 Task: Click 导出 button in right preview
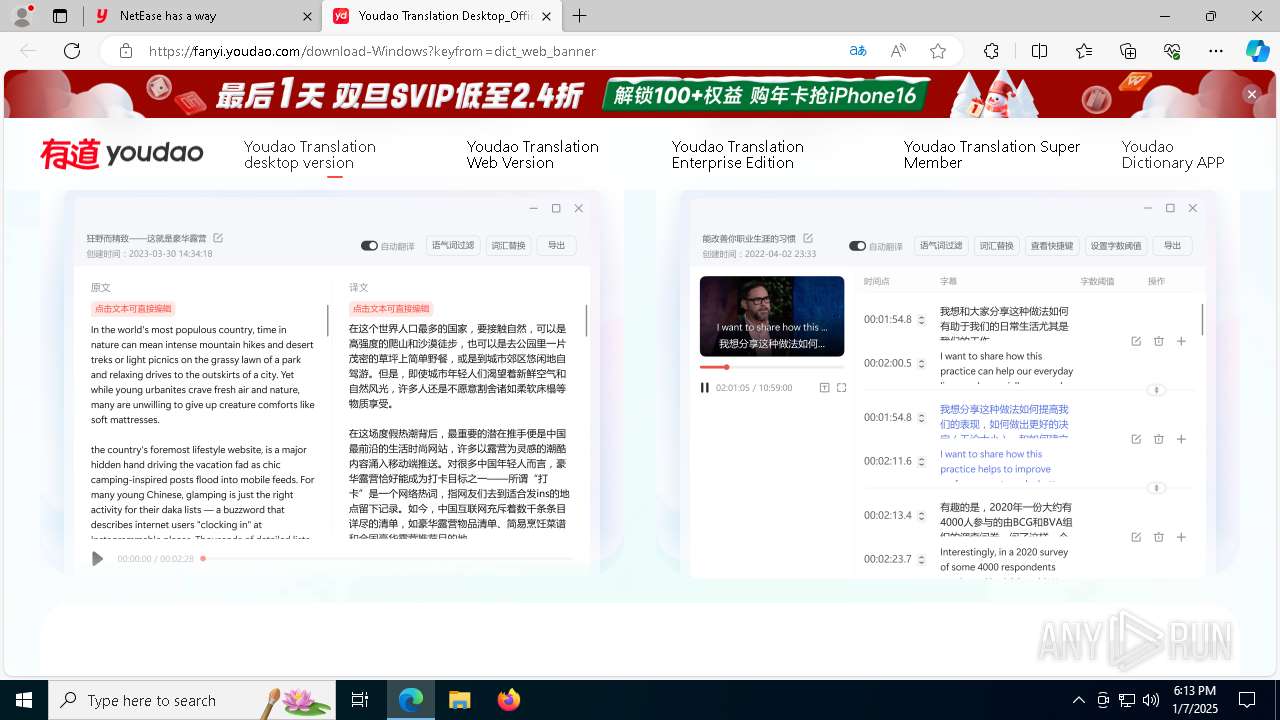pyautogui.click(x=1172, y=245)
